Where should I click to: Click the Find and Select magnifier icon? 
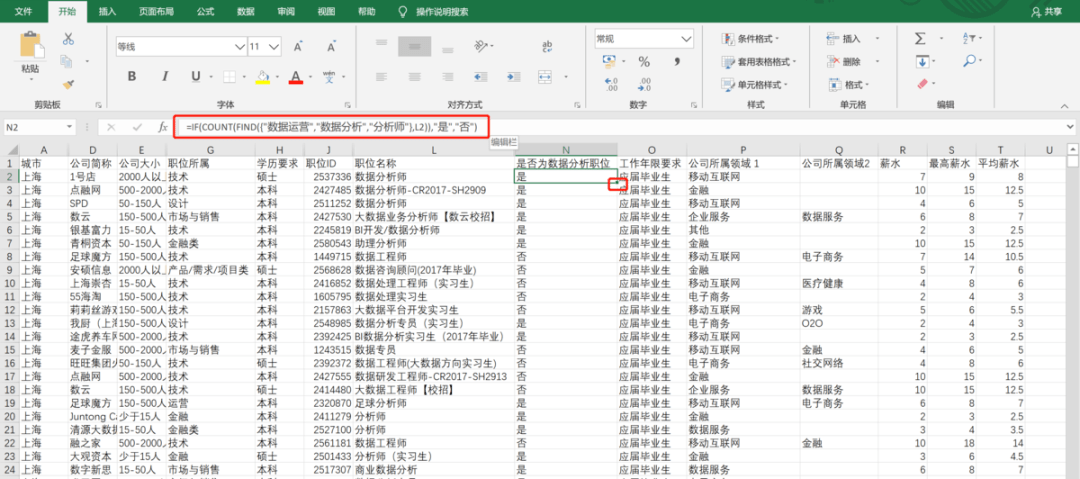coord(968,61)
